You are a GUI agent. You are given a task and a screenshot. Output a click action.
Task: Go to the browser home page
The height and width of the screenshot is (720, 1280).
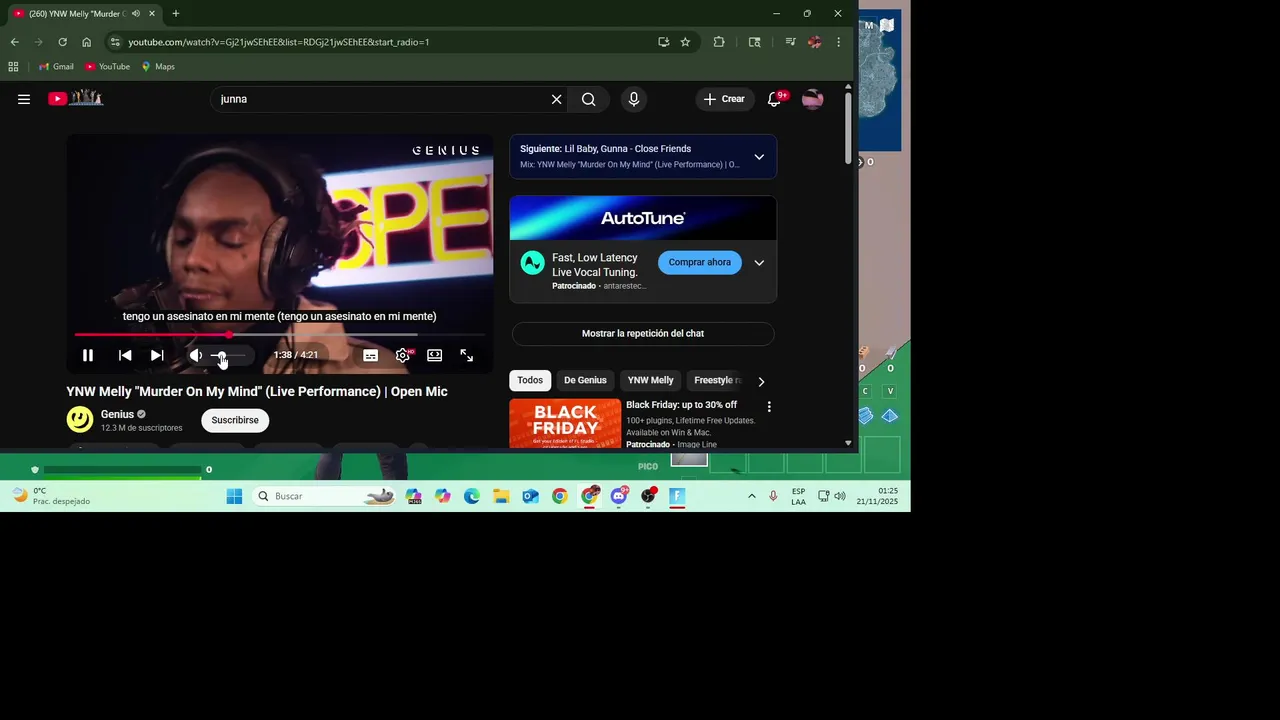pos(86,42)
